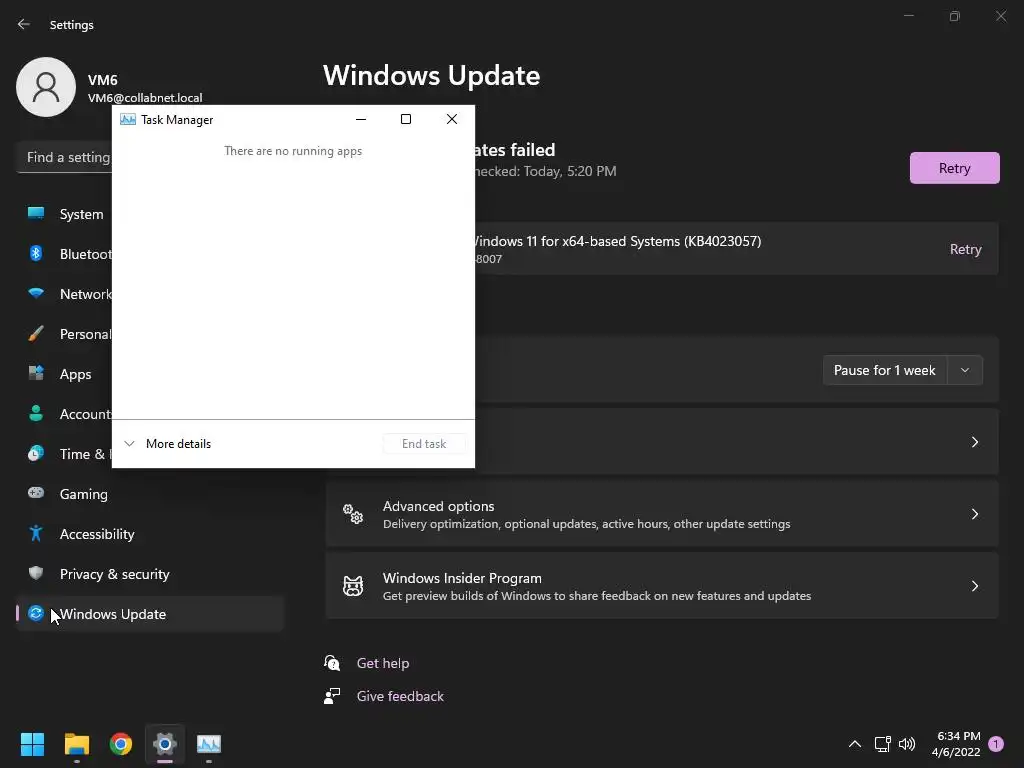Open the Pause for 1 week dropdown arrow
1024x768 pixels.
click(x=965, y=370)
